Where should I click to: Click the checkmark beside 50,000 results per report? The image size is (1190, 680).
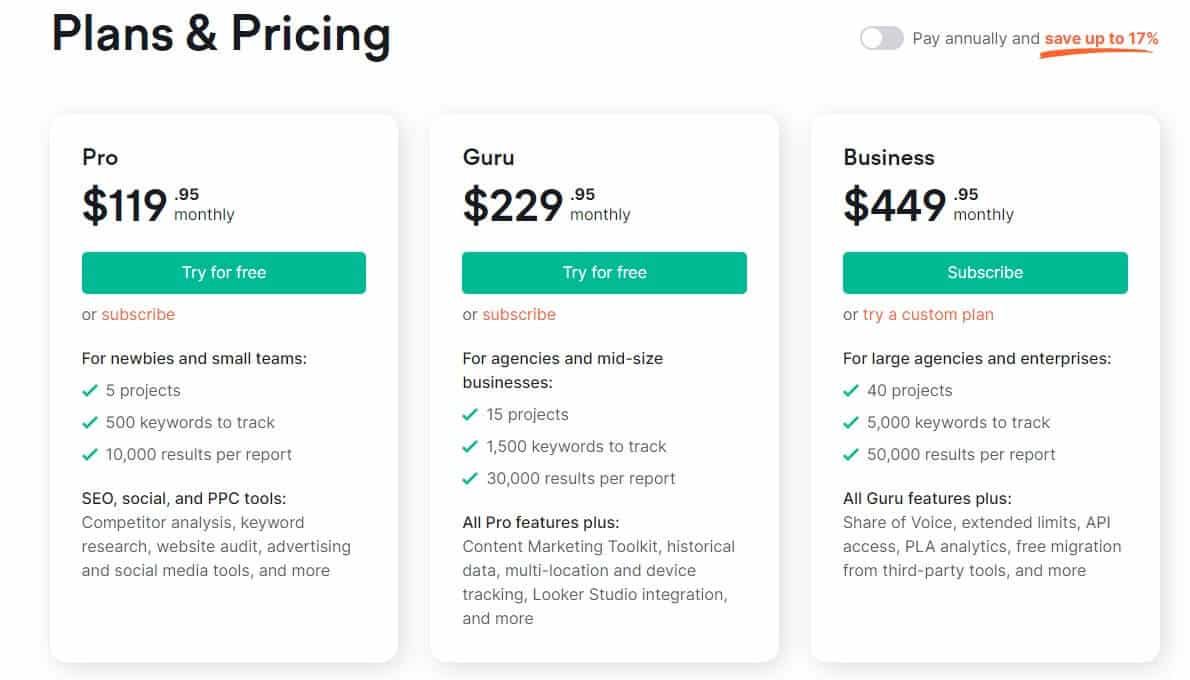[x=851, y=454]
